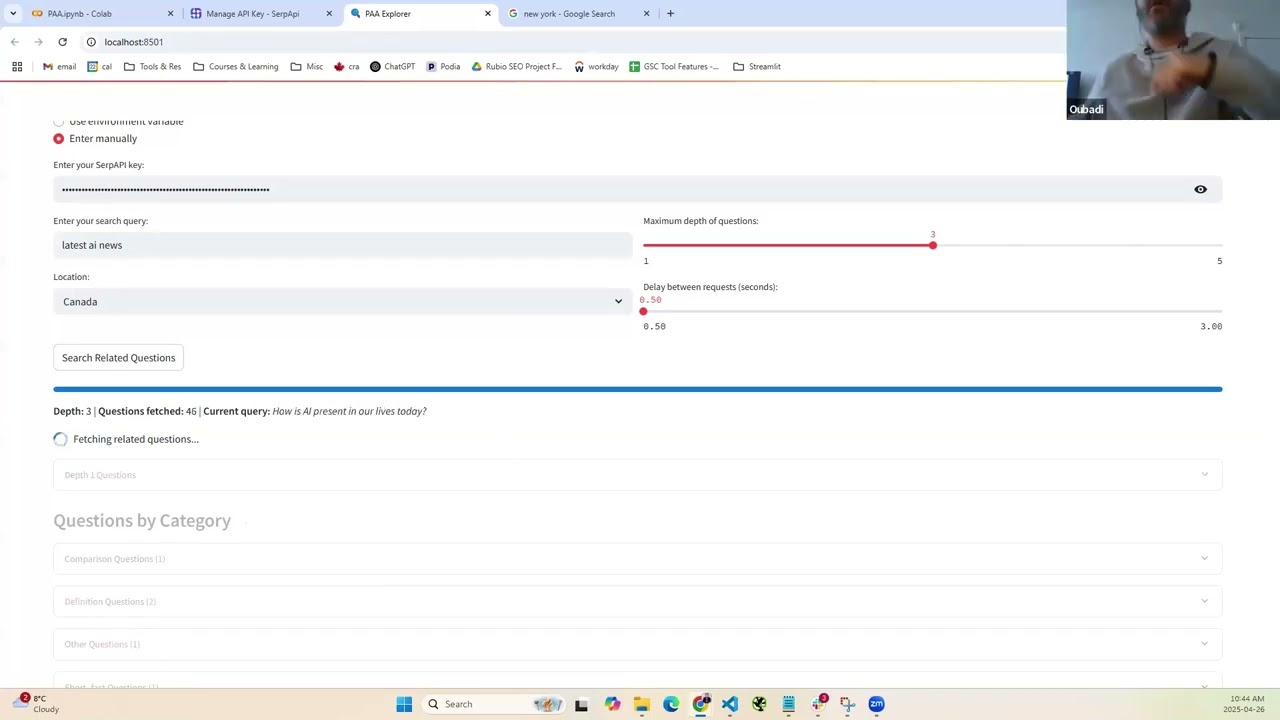Expand the Definition Questions (2) section

coord(638,601)
